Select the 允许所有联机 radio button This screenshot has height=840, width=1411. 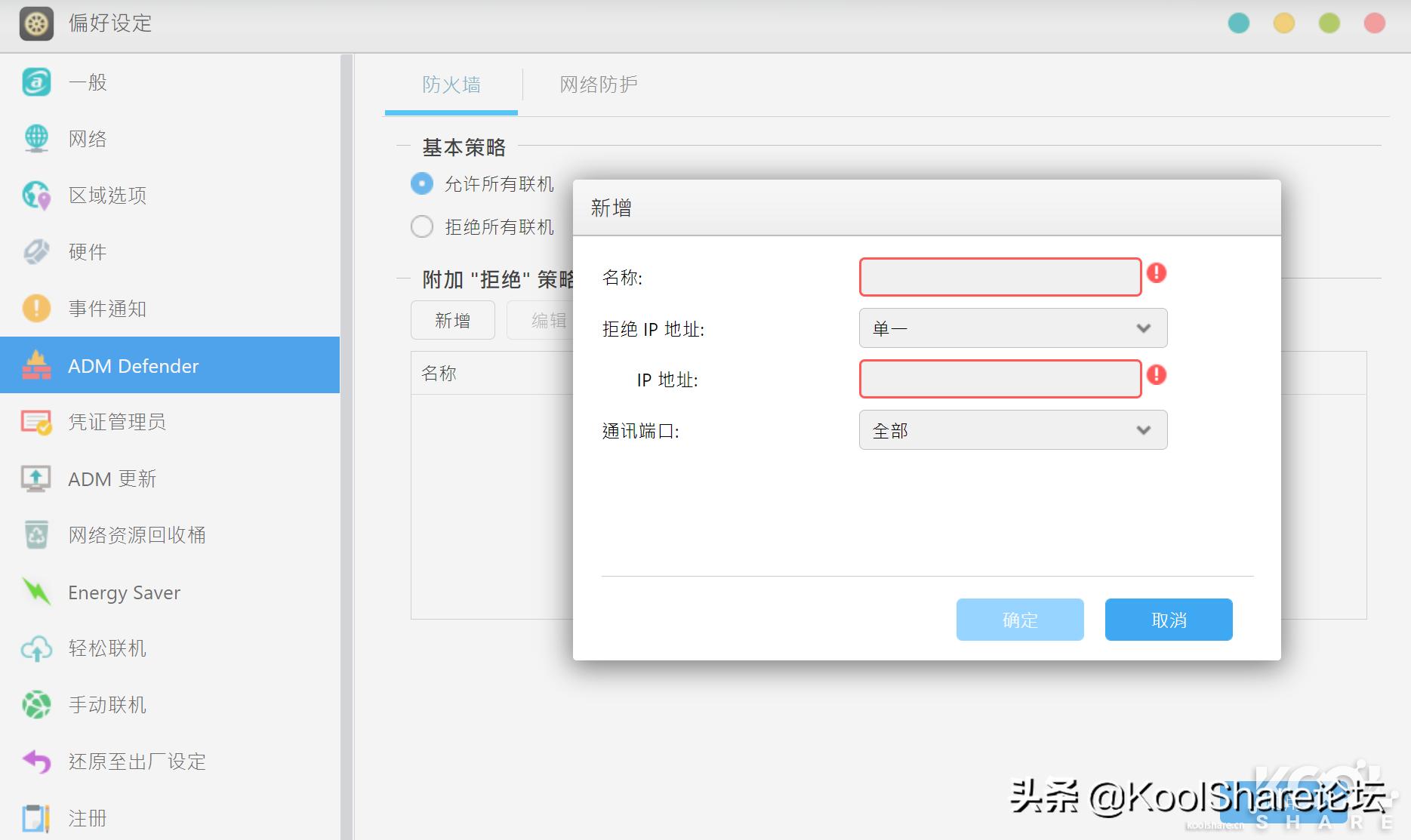[x=422, y=183]
